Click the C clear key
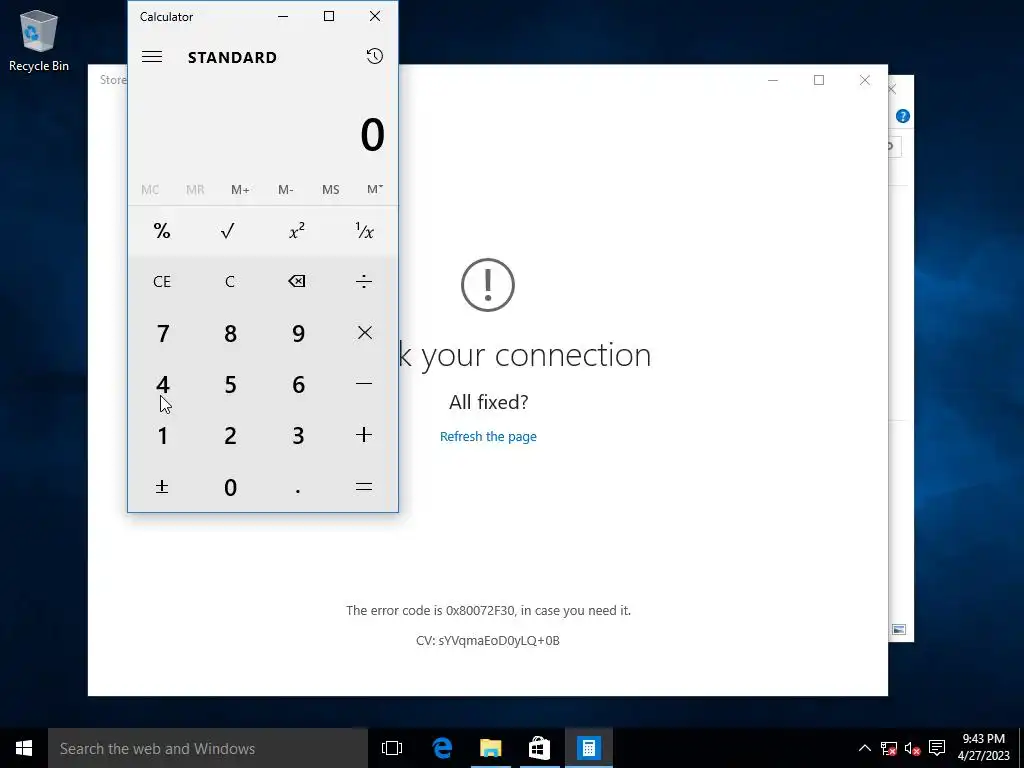The image size is (1024, 768). pos(229,281)
